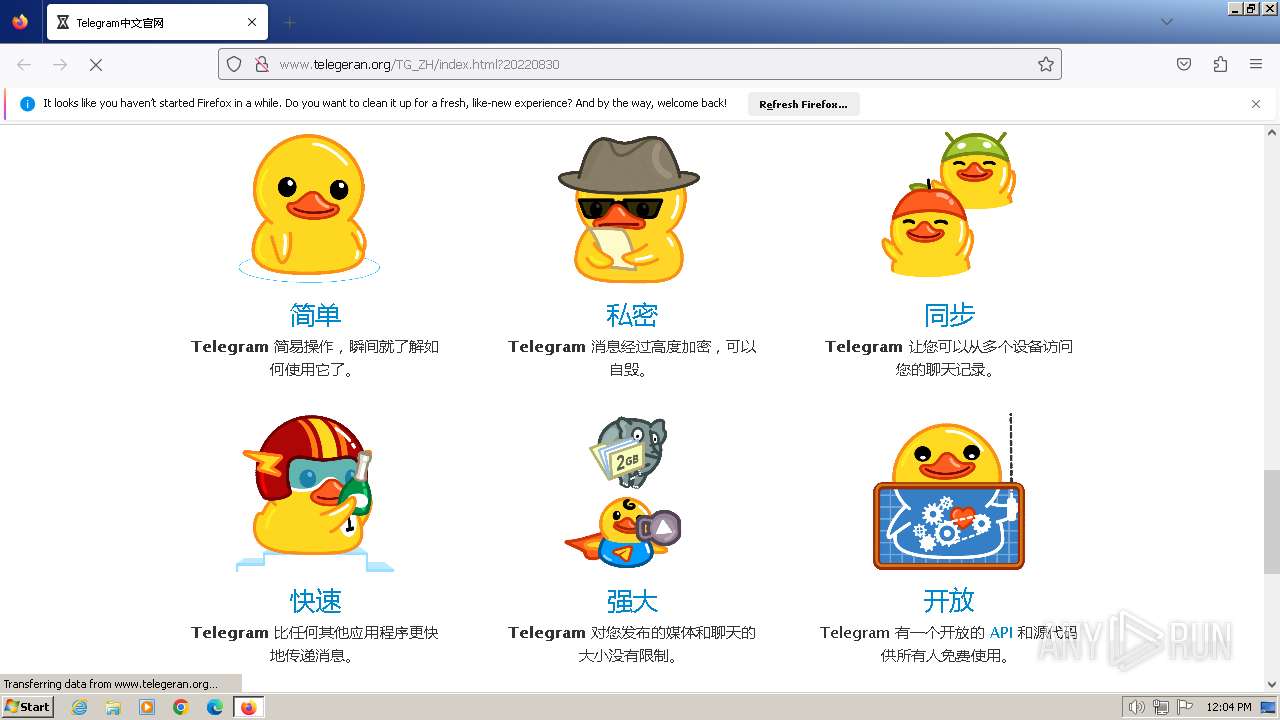Image resolution: width=1280 pixels, height=720 pixels.
Task: Stop loading the page
Action: (96, 64)
